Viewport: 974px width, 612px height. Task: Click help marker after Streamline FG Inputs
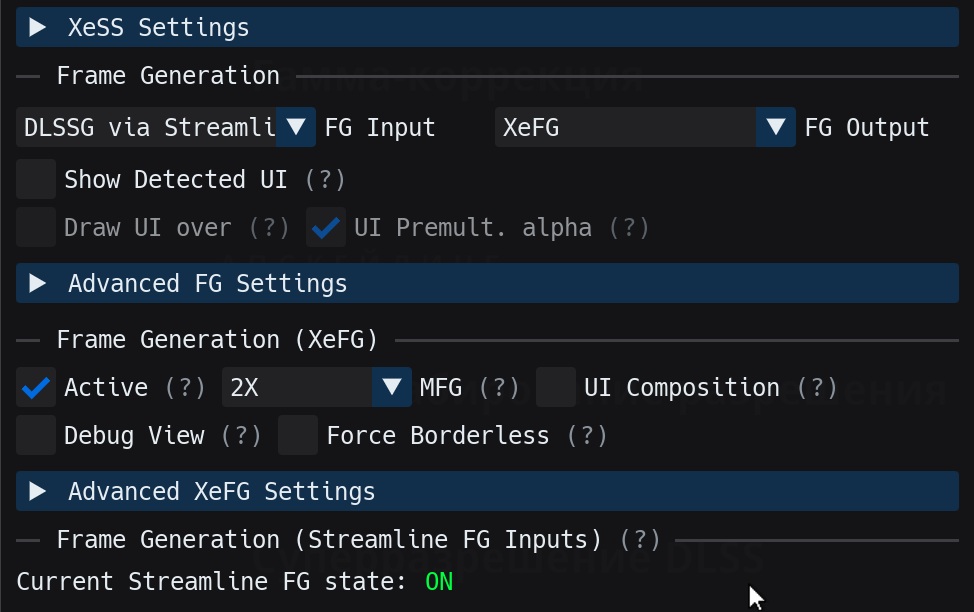pyautogui.click(x=640, y=539)
